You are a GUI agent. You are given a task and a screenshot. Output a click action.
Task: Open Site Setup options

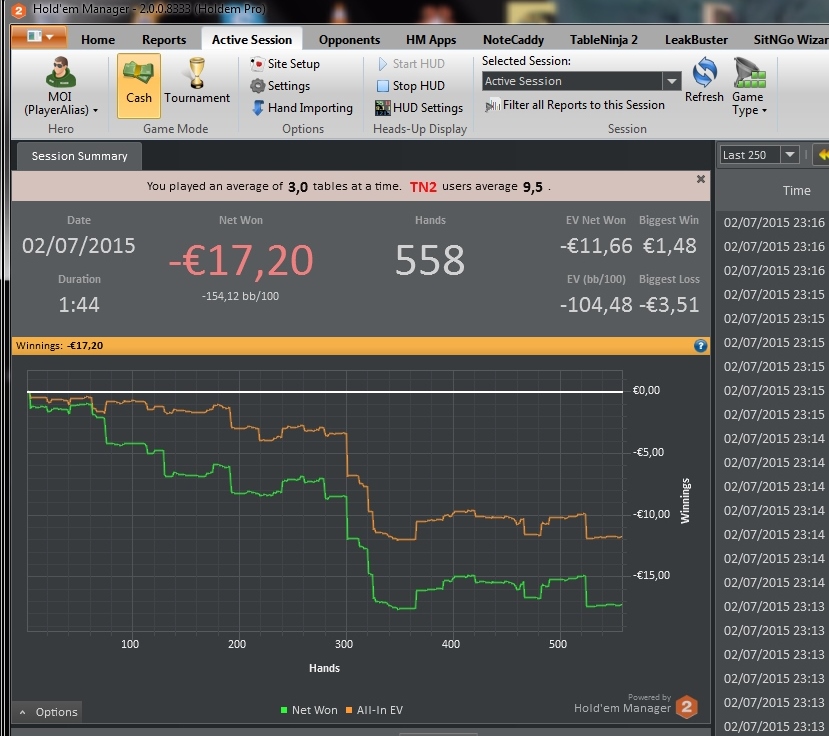285,64
